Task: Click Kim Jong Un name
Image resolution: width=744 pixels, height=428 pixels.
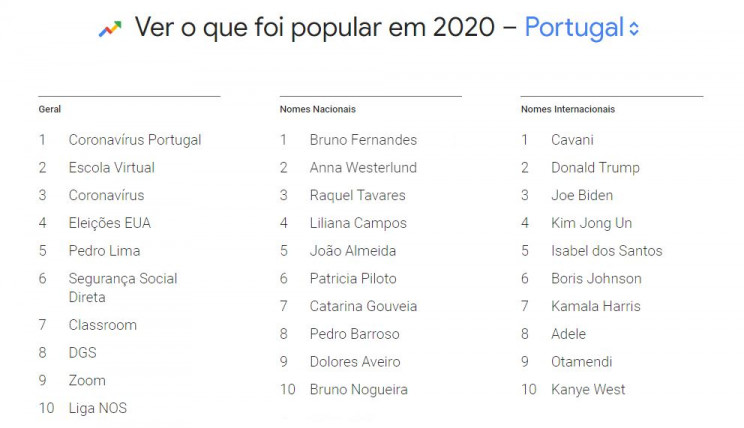Action: point(592,223)
